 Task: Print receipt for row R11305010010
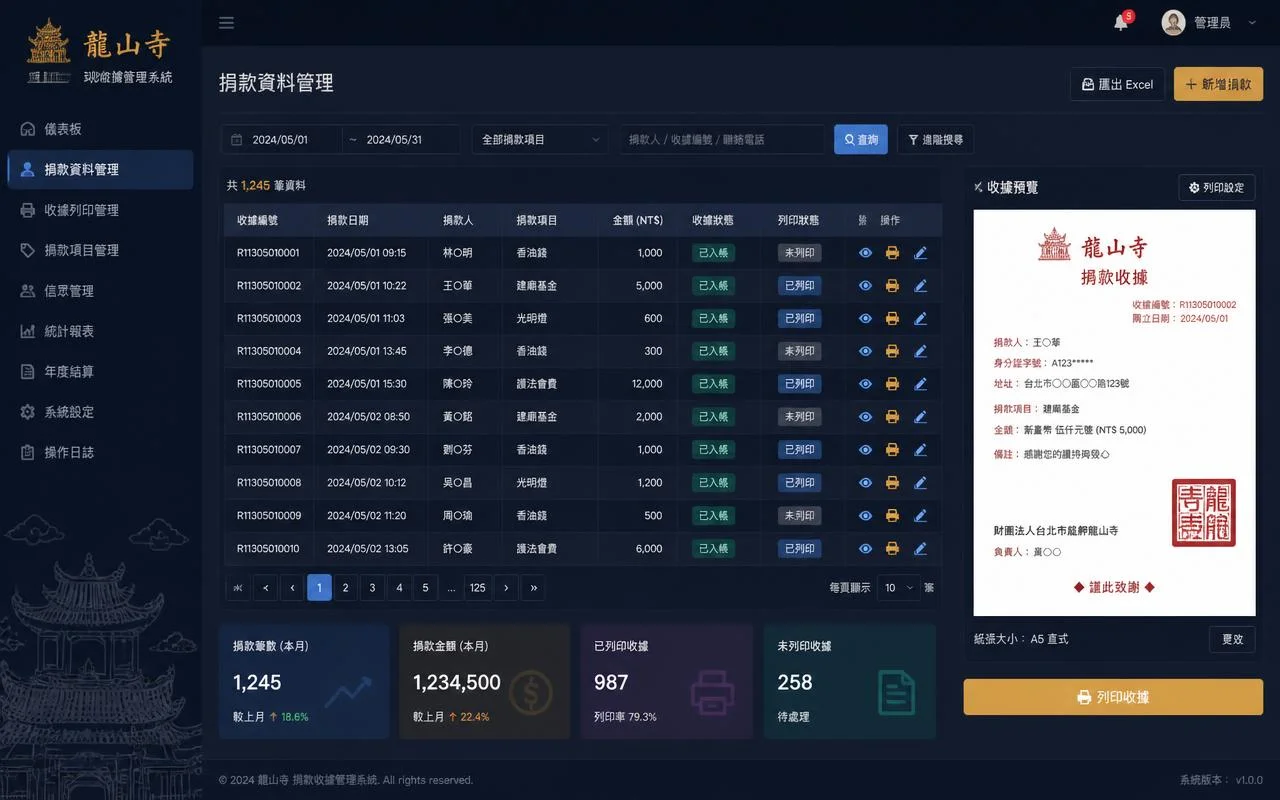(892, 549)
